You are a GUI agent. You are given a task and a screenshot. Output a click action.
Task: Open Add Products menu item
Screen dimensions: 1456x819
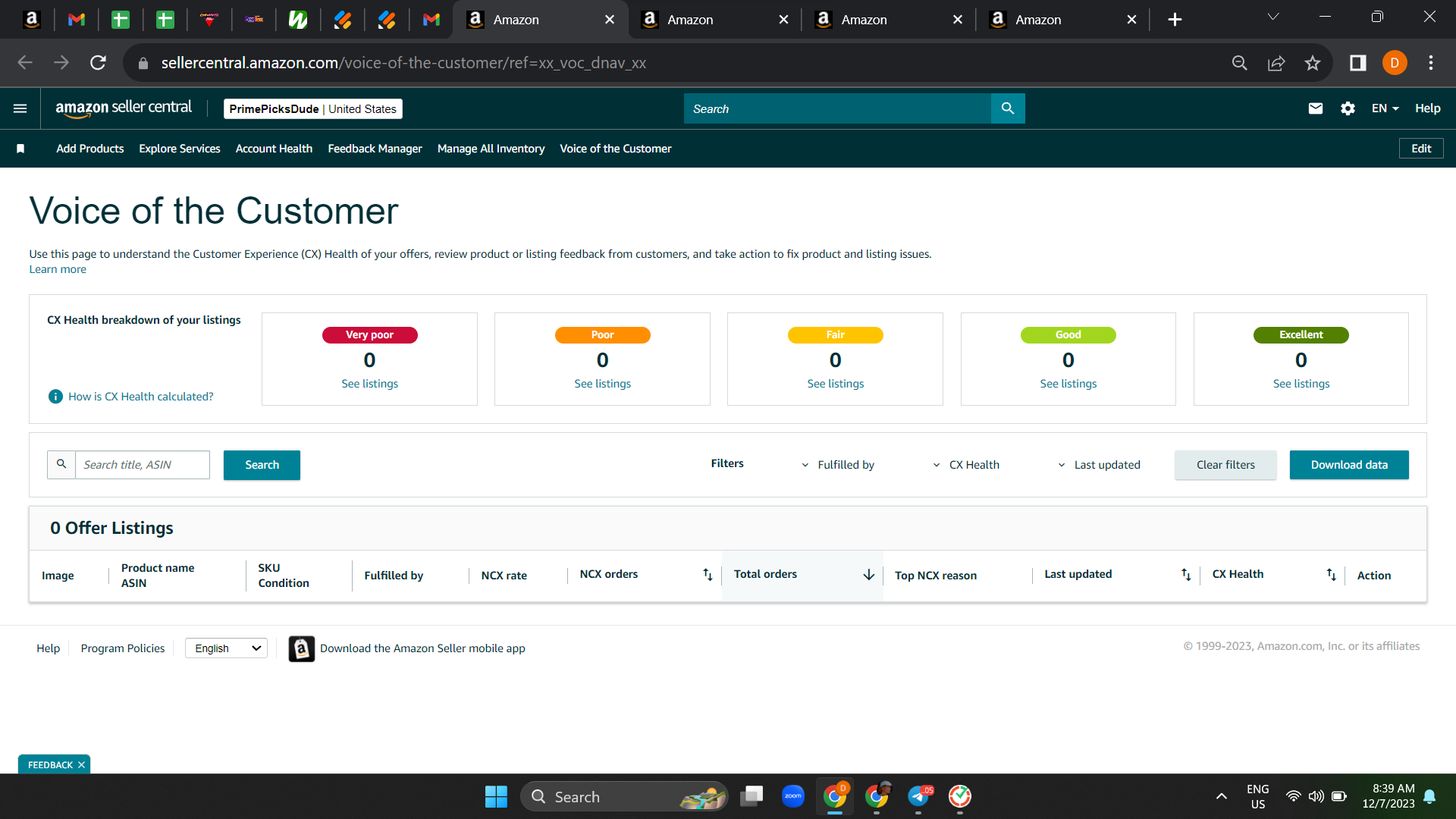90,149
